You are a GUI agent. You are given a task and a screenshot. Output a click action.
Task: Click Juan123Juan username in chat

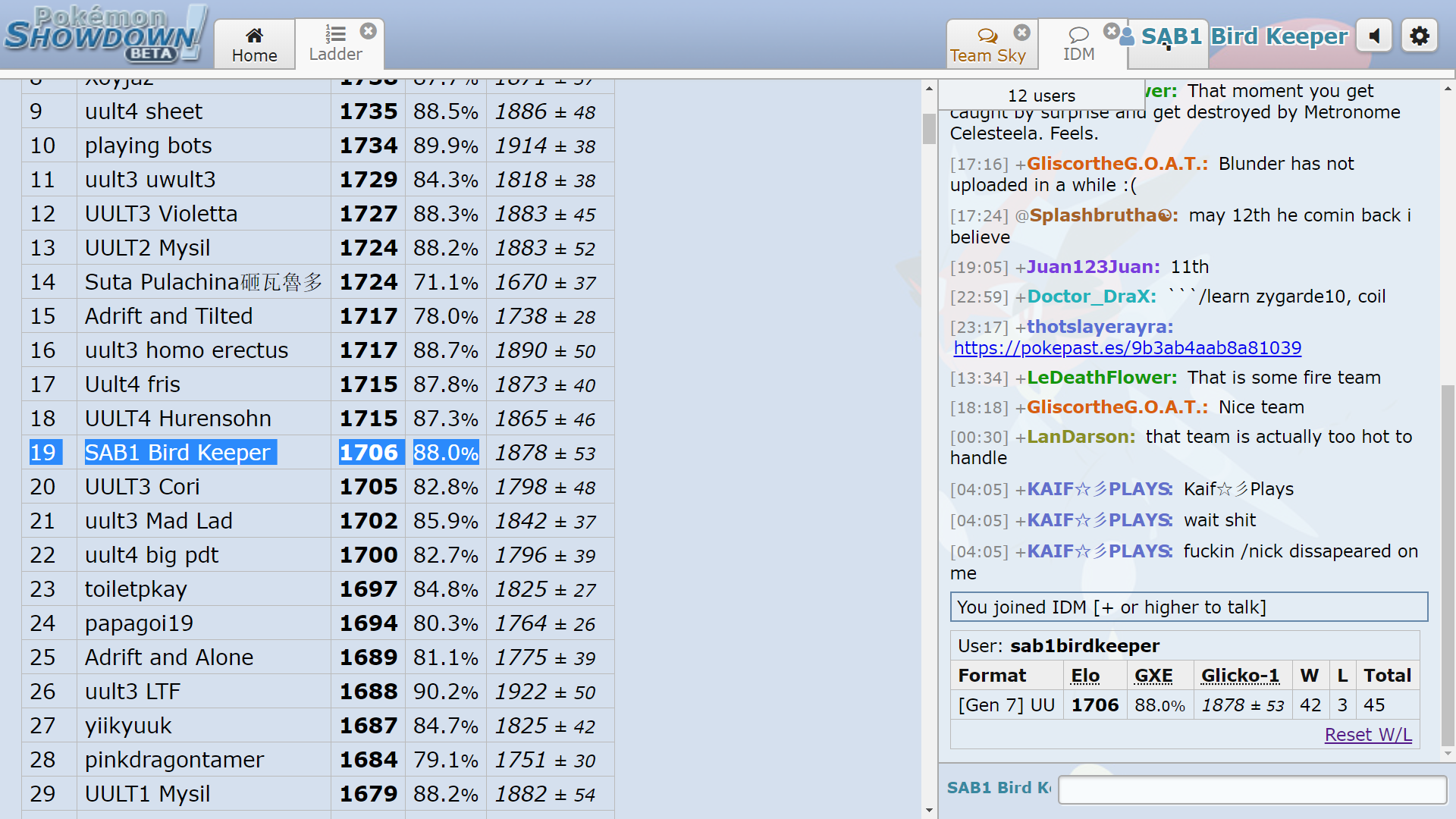pos(1093,267)
